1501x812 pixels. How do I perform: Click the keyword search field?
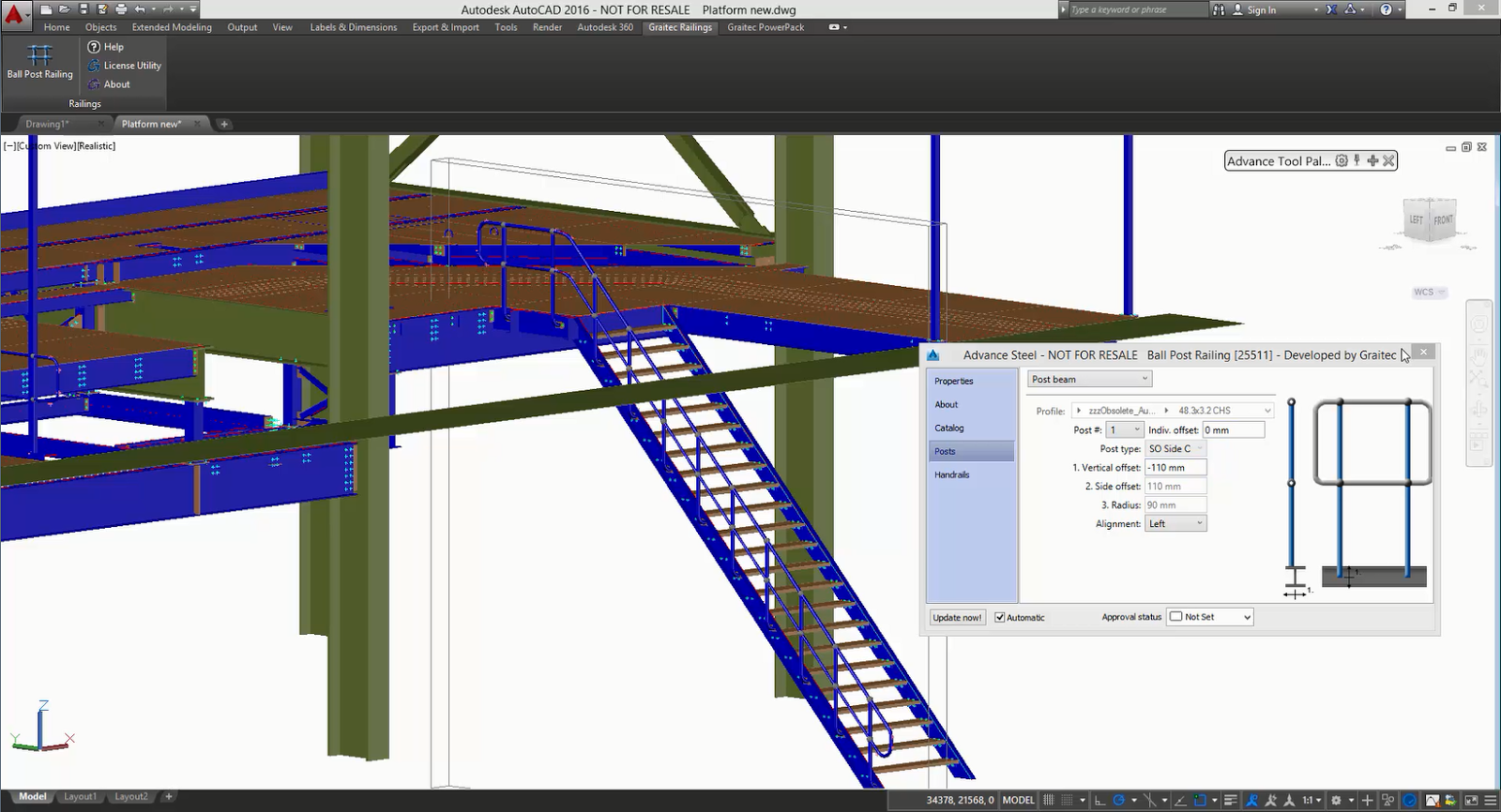(1138, 9)
